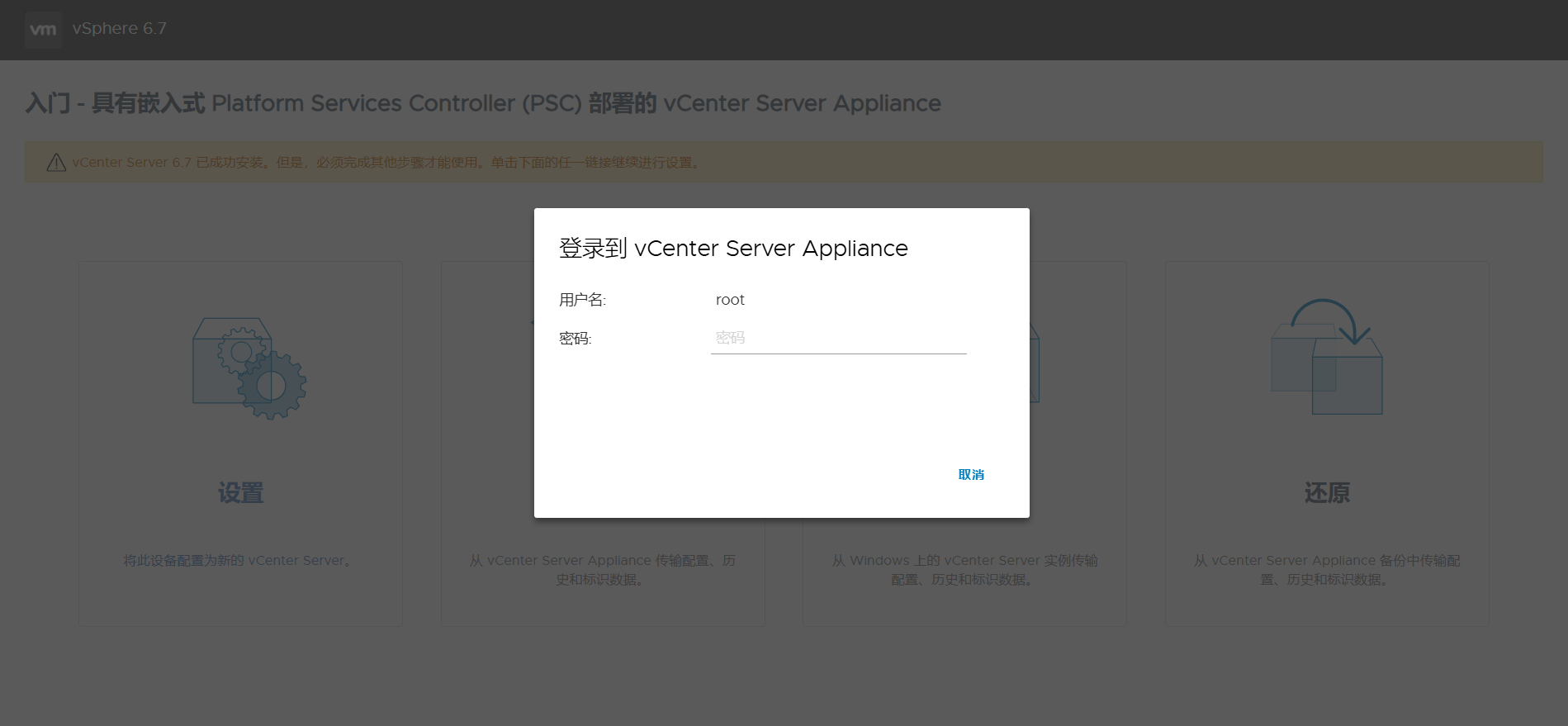Focus the password input field
The width and height of the screenshot is (1568, 726).
(838, 338)
